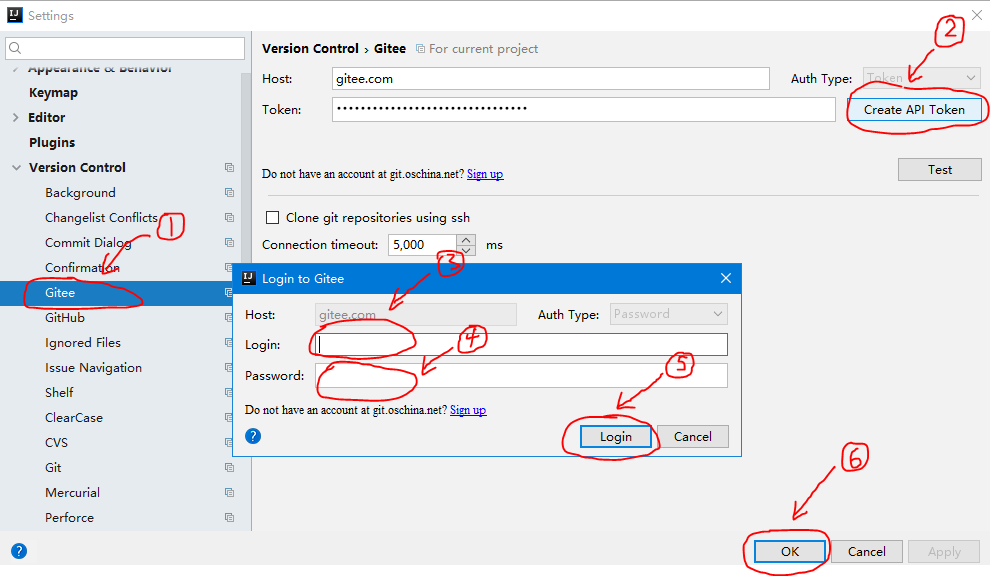Select Keymap in the settings tree
The image size is (990, 576).
coord(54,92)
